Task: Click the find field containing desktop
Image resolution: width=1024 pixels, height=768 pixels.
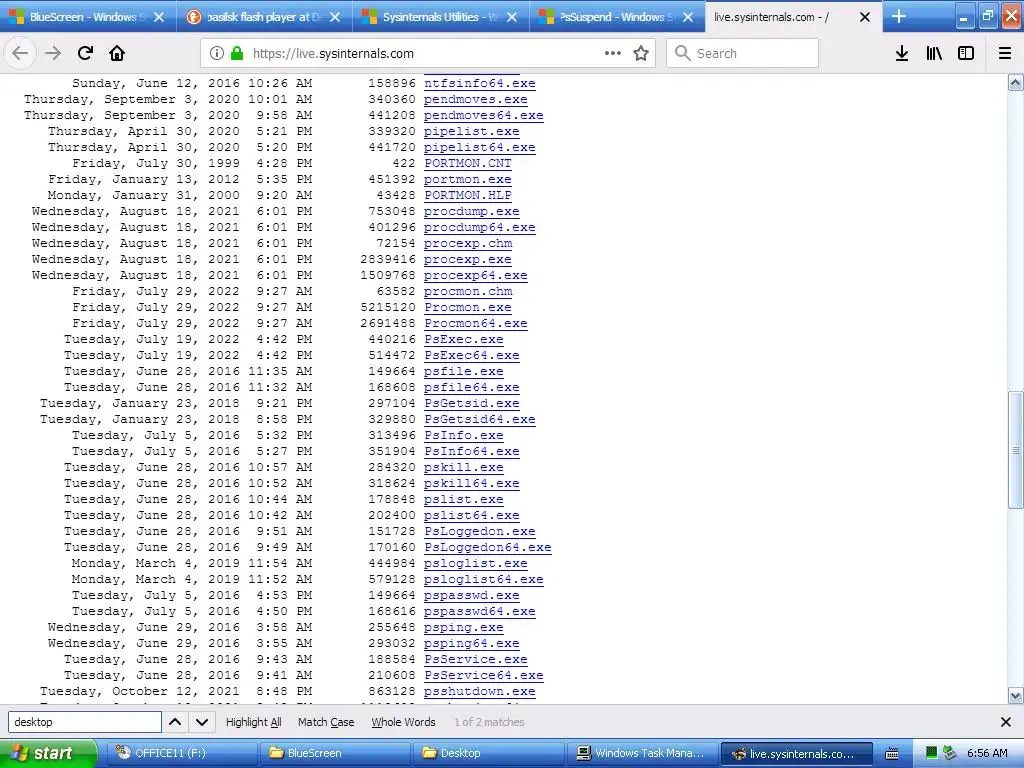Action: [x=85, y=722]
